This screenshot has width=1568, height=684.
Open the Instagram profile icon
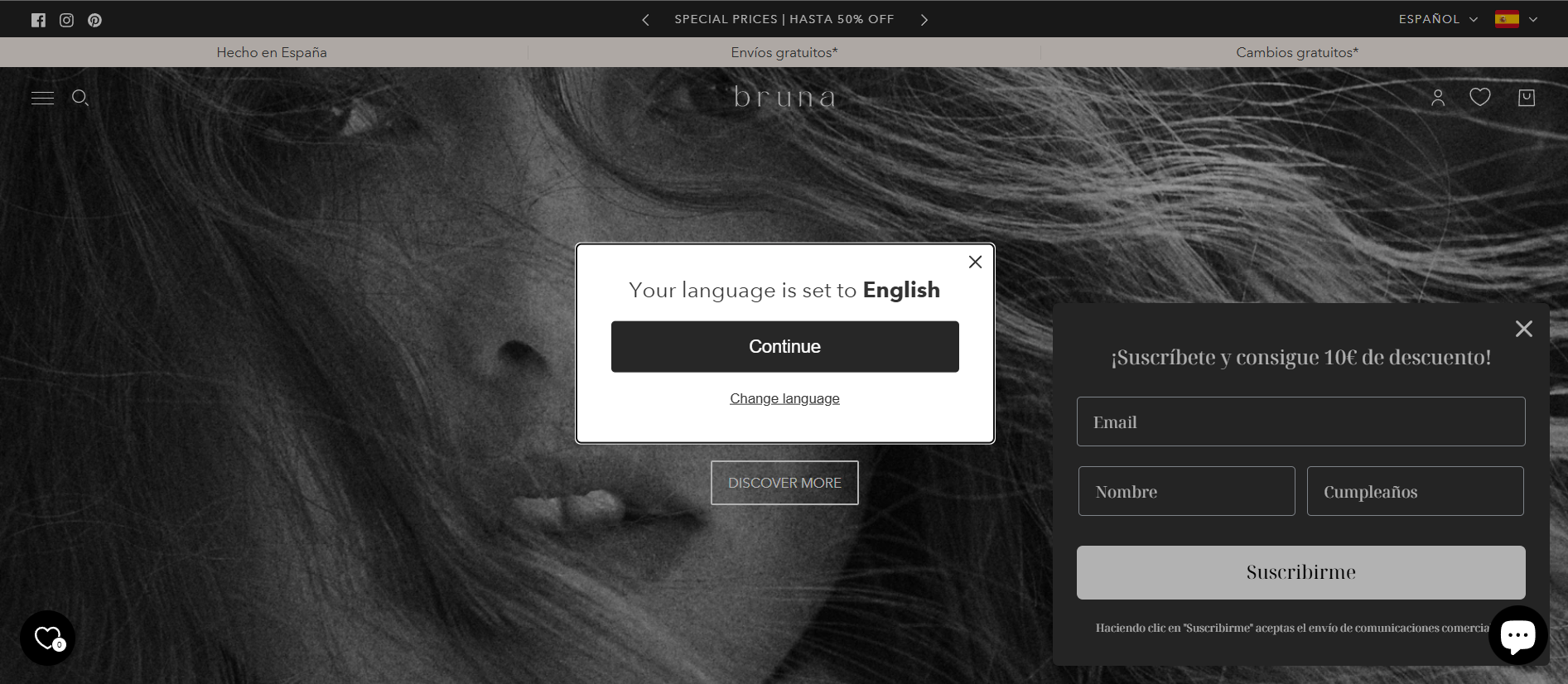click(67, 20)
